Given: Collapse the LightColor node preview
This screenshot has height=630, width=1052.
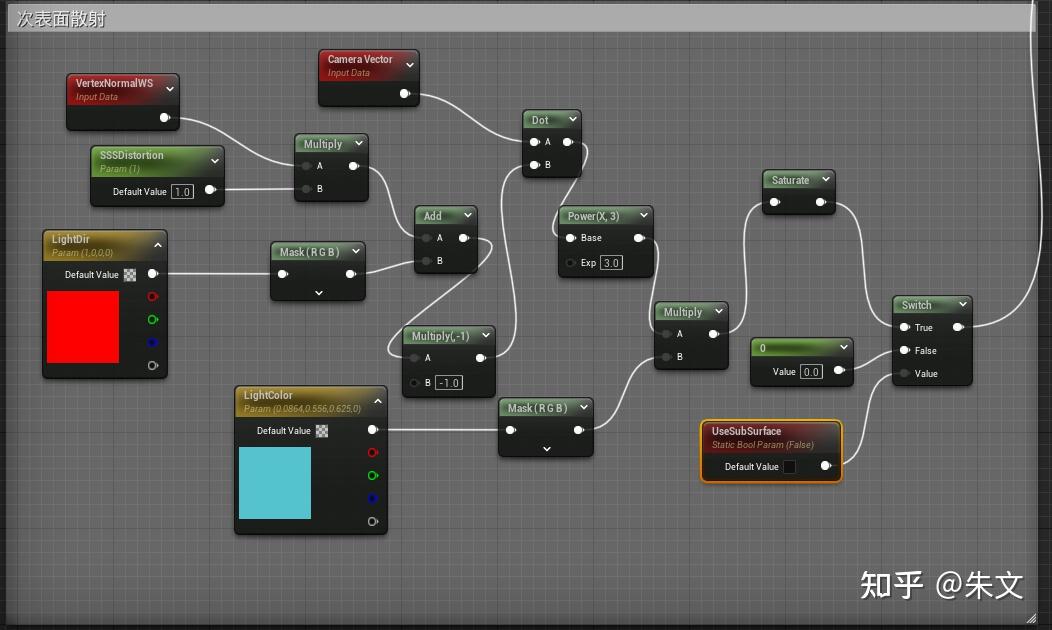Looking at the screenshot, I should tap(378, 401).
